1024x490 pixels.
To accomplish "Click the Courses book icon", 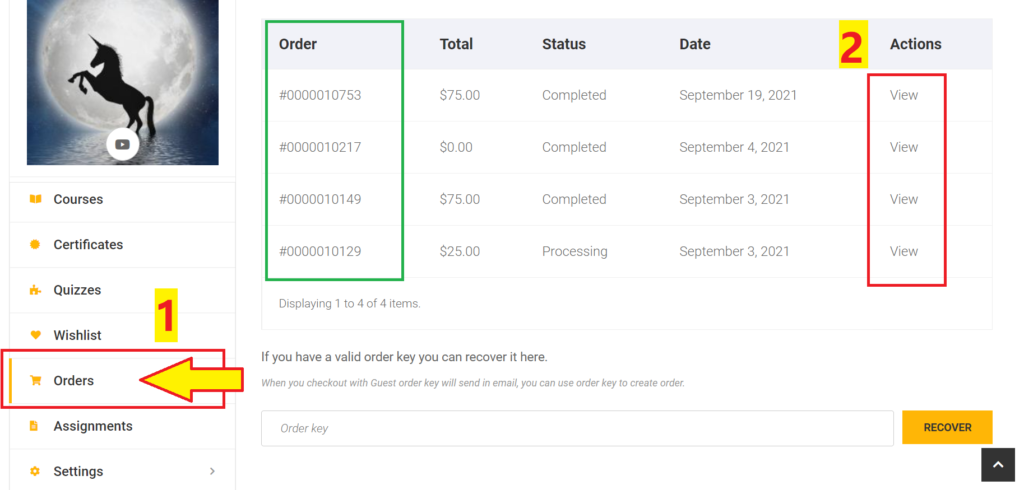I will coord(36,199).
